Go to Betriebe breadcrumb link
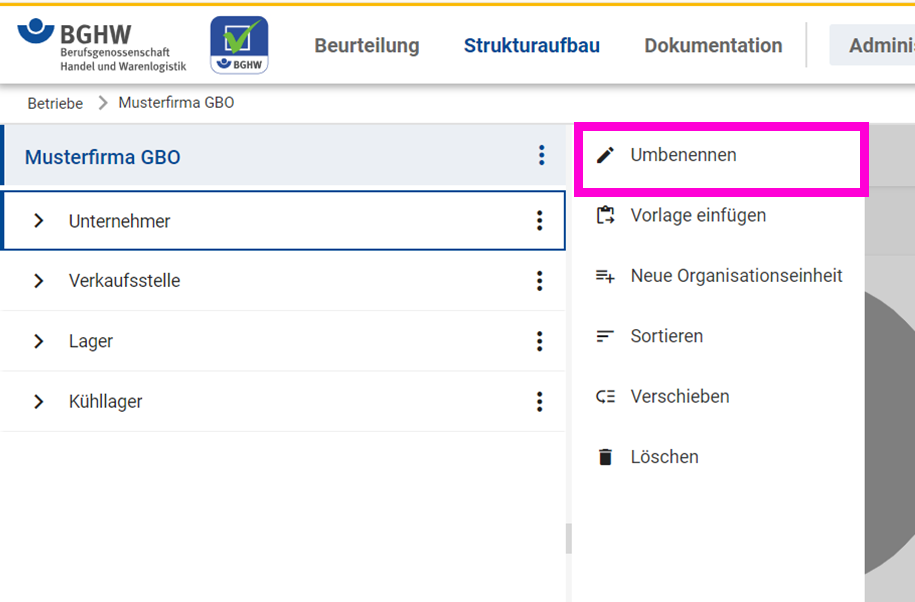Screen dimensions: 915x602 (55, 103)
